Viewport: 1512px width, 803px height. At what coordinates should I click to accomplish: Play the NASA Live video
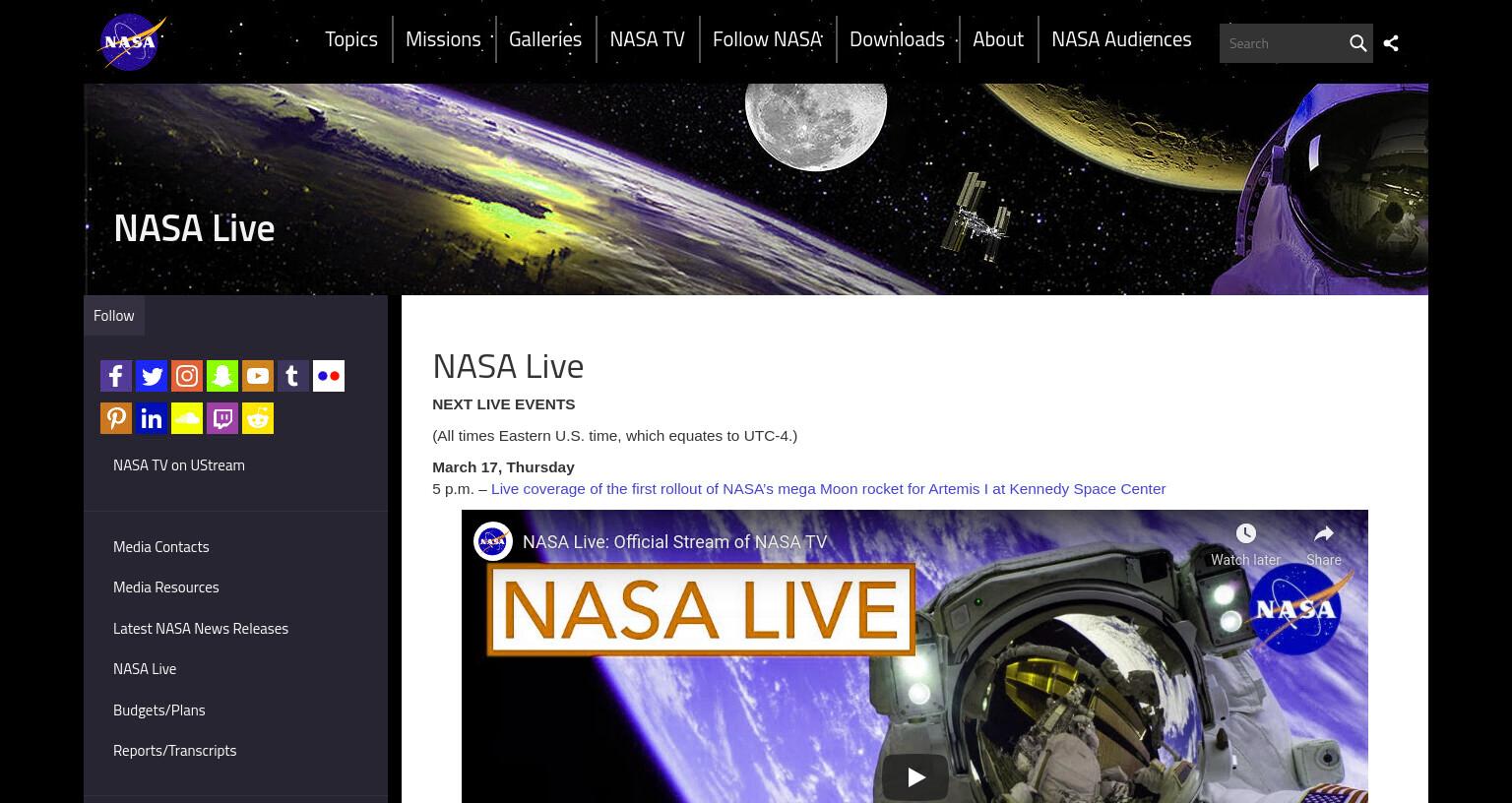tap(915, 777)
